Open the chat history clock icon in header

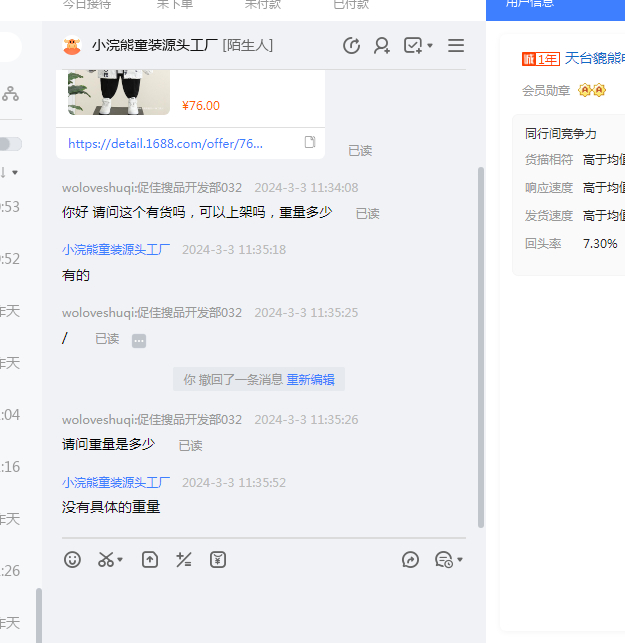click(351, 46)
